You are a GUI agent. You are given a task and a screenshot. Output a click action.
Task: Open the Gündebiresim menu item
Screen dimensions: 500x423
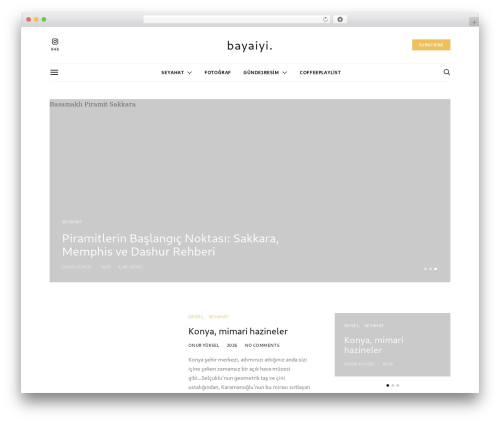(x=261, y=73)
